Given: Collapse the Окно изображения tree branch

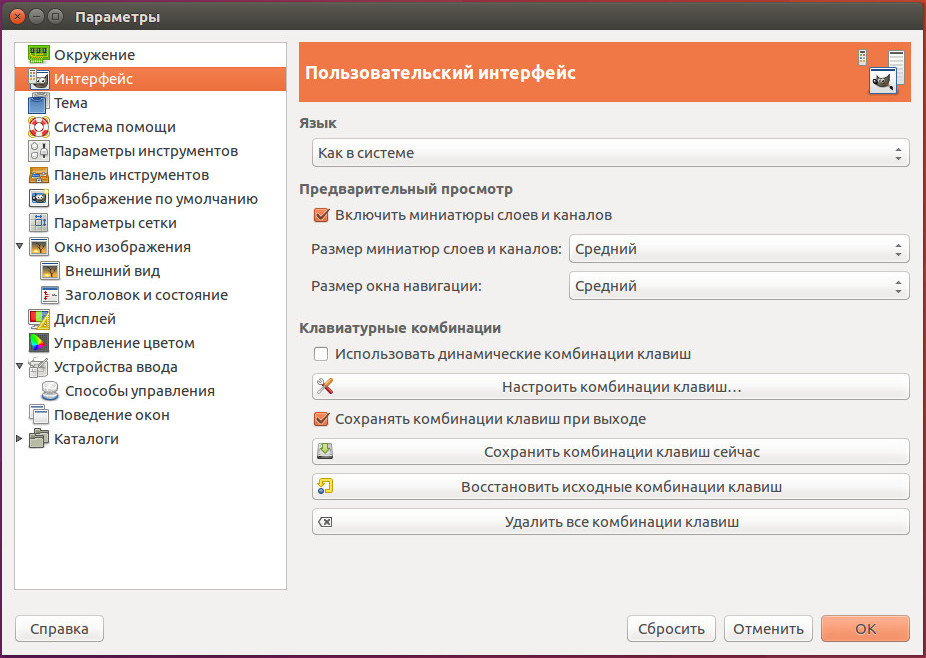Looking at the screenshot, I should 19,246.
